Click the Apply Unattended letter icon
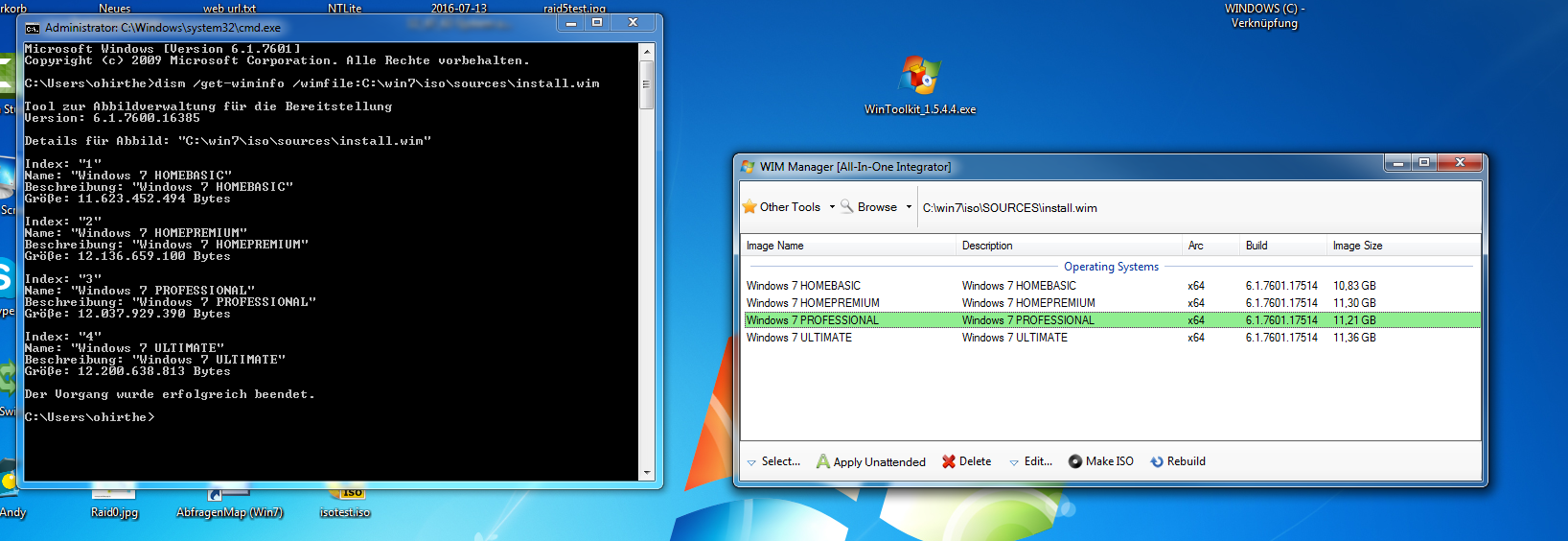The width and height of the screenshot is (1568, 541). pos(822,461)
